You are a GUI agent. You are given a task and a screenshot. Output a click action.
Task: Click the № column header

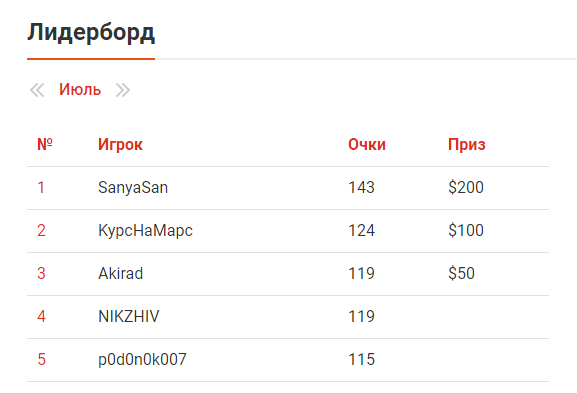point(45,144)
